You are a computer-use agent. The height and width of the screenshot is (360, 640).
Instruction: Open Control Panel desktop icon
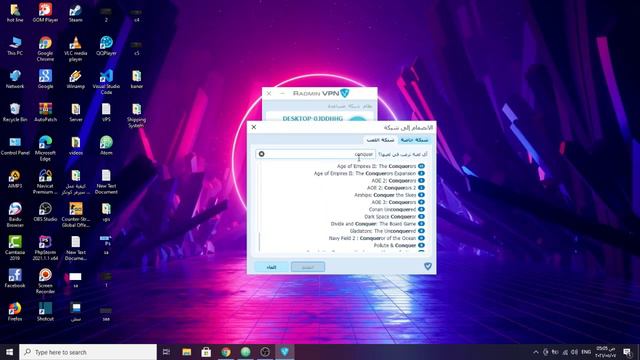(15, 146)
